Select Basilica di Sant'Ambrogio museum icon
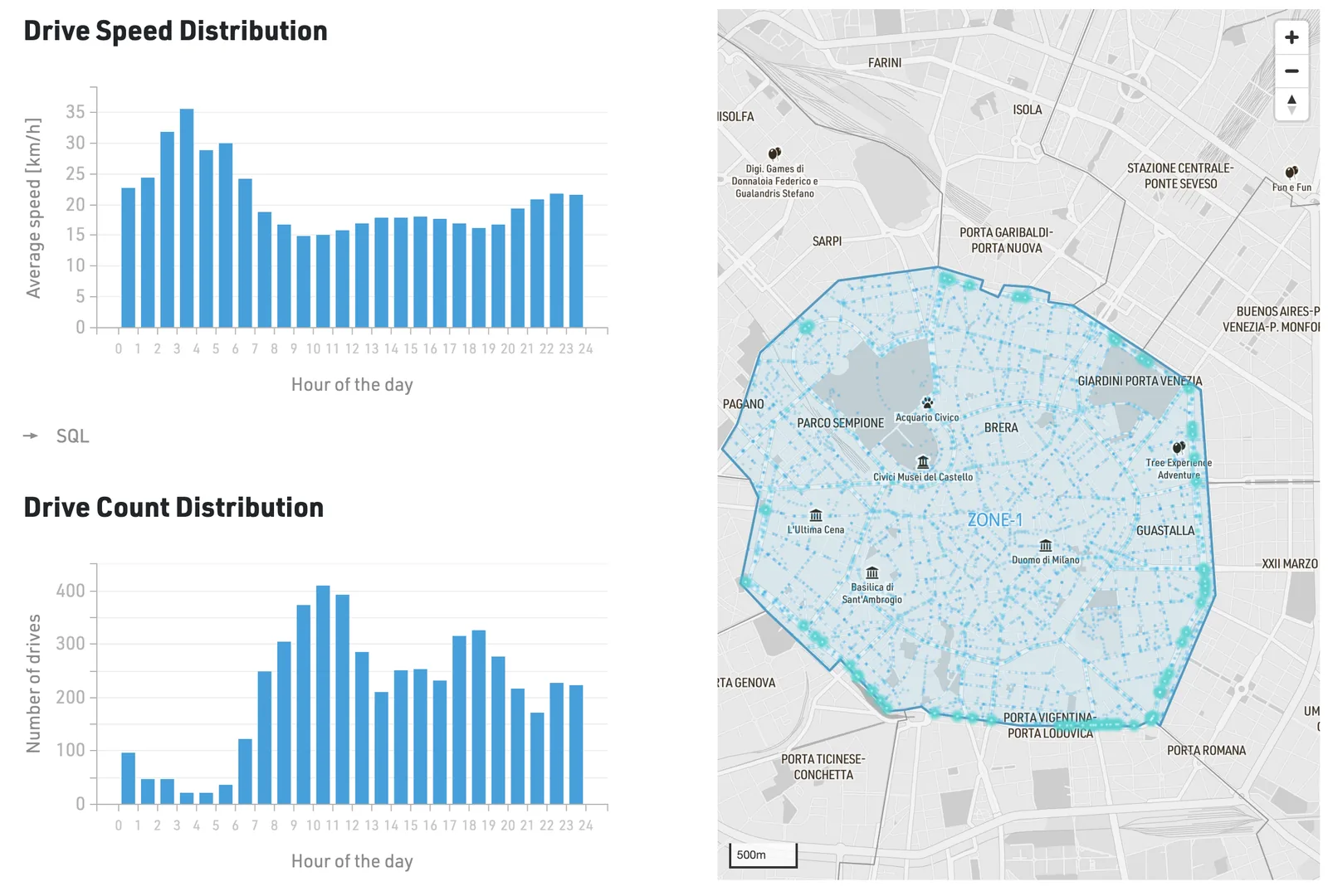The image size is (1328, 896). coord(872,572)
